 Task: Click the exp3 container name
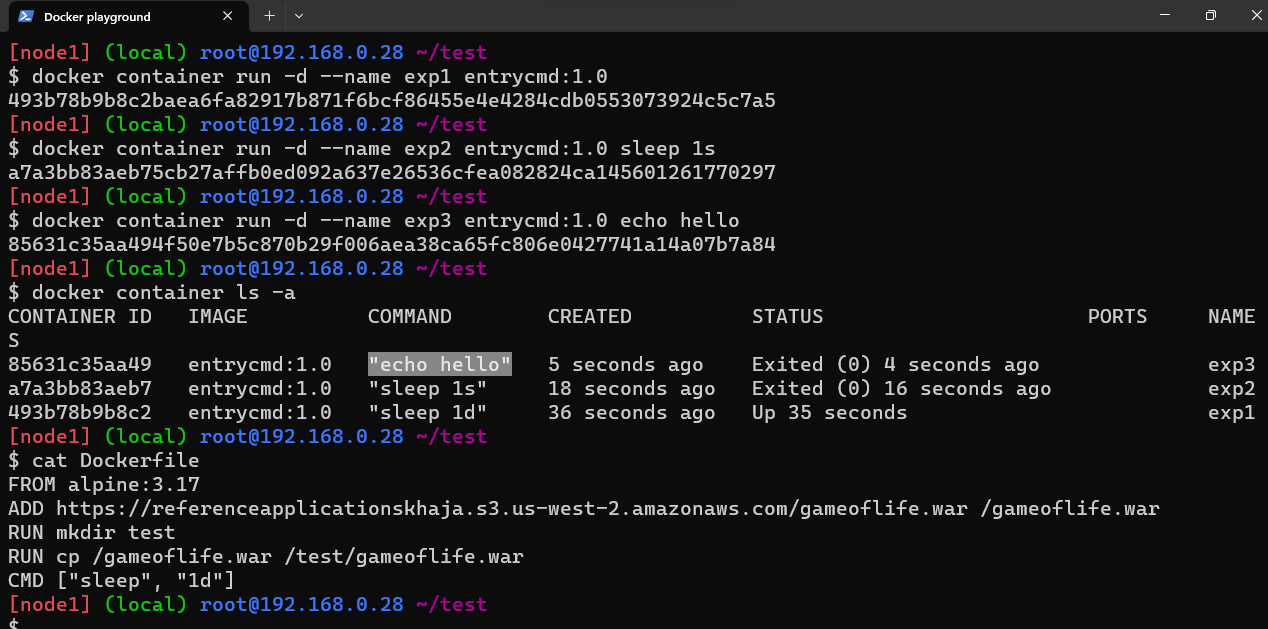[x=1231, y=364]
